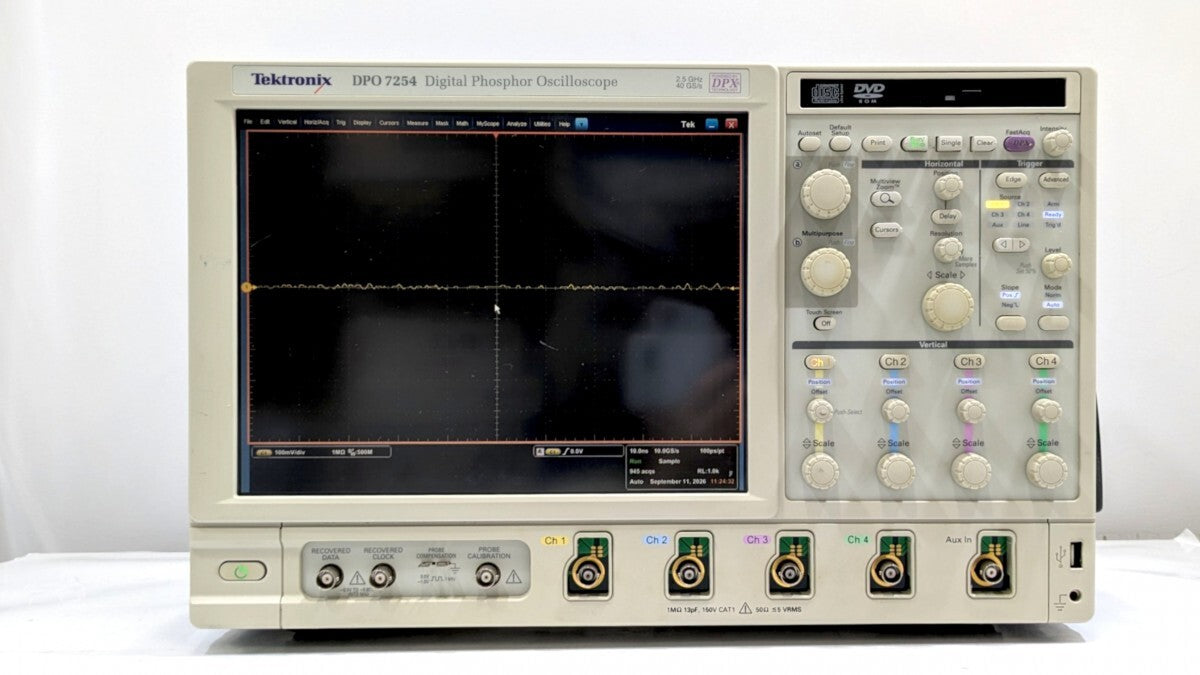Open the MyScope menu

(x=488, y=122)
